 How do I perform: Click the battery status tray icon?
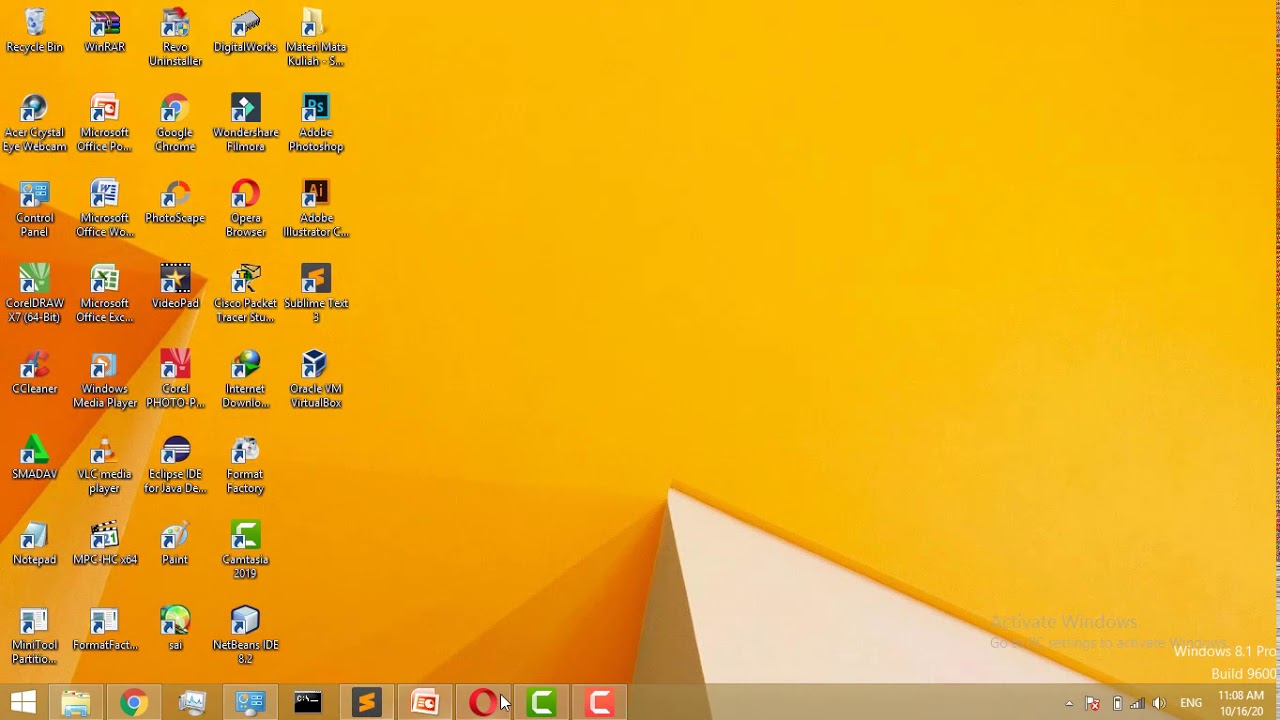tap(1117, 703)
